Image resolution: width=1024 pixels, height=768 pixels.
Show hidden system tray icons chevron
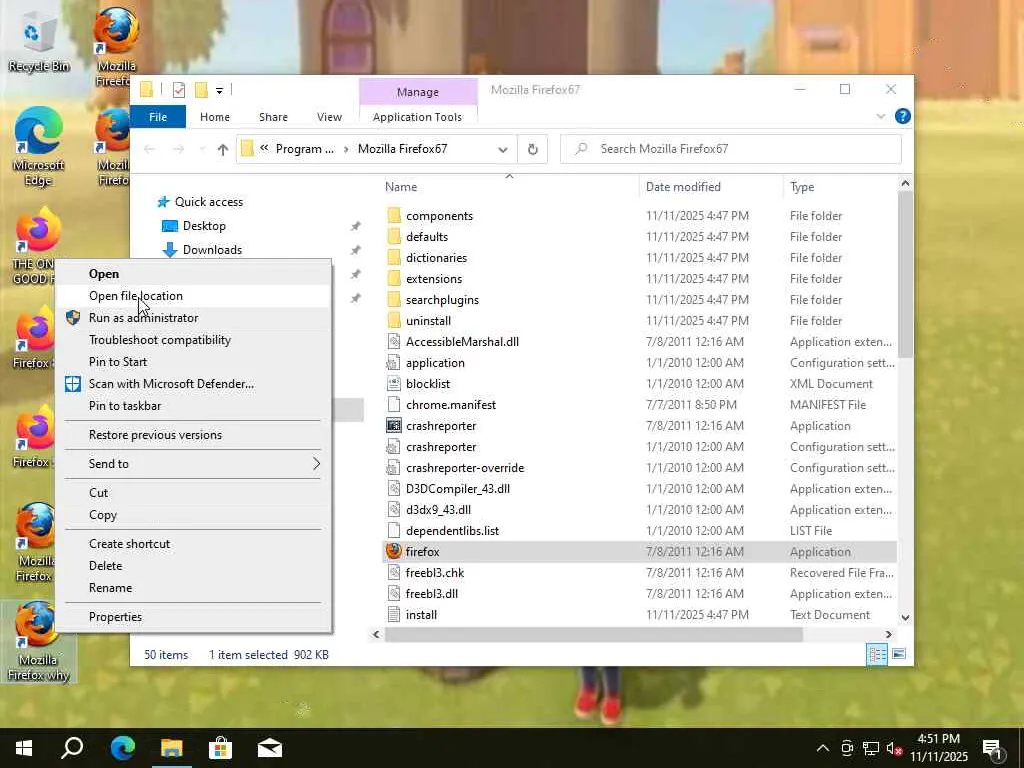tap(823, 748)
